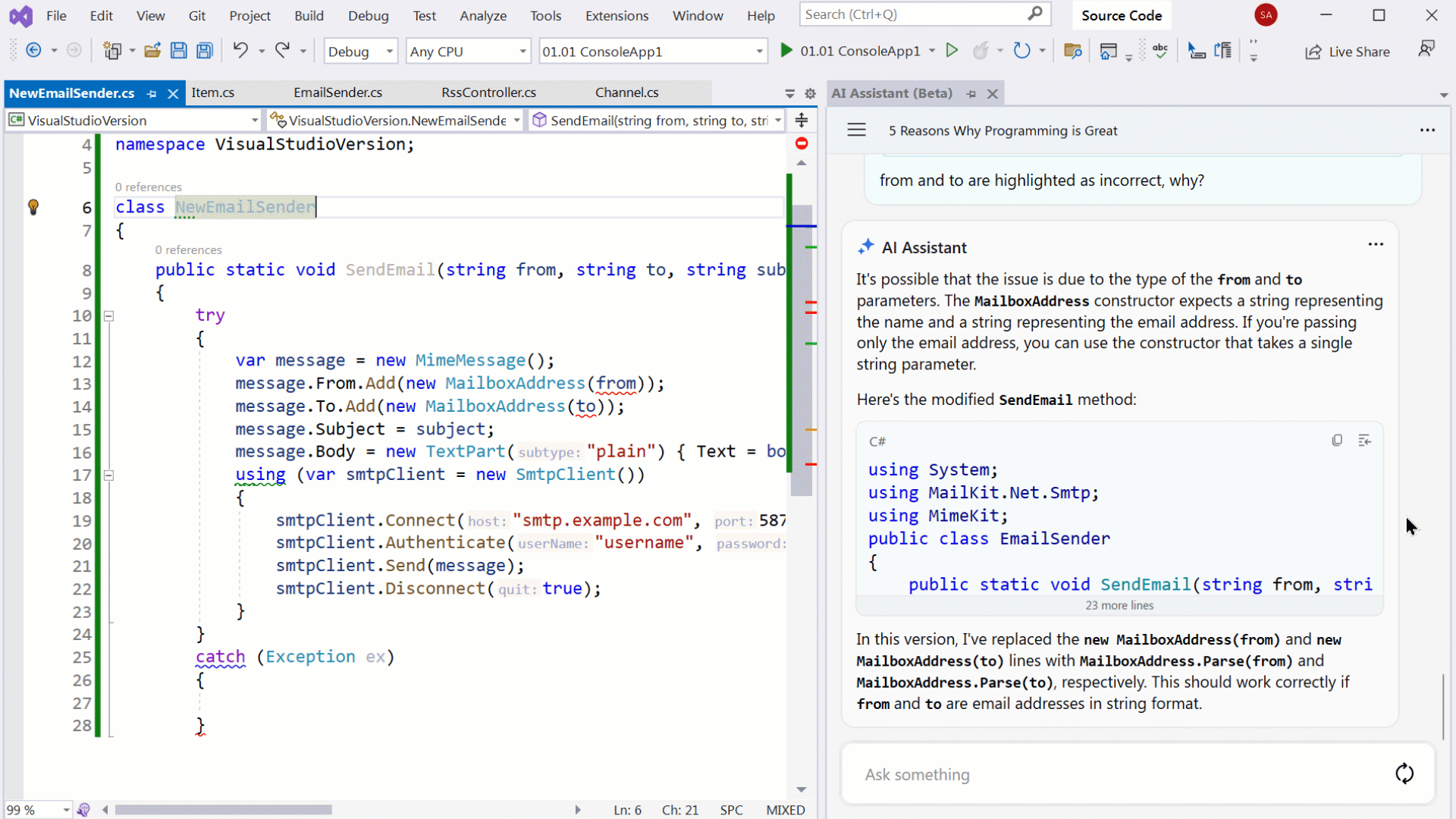This screenshot has height=819, width=1456.
Task: Click the Undo arrow icon
Action: coord(240,51)
